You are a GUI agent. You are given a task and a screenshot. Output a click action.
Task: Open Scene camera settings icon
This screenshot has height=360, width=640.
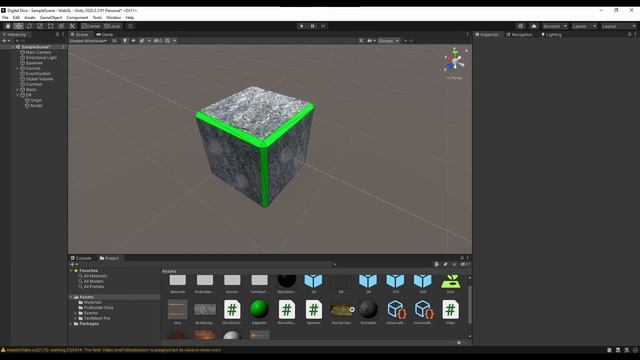click(371, 41)
